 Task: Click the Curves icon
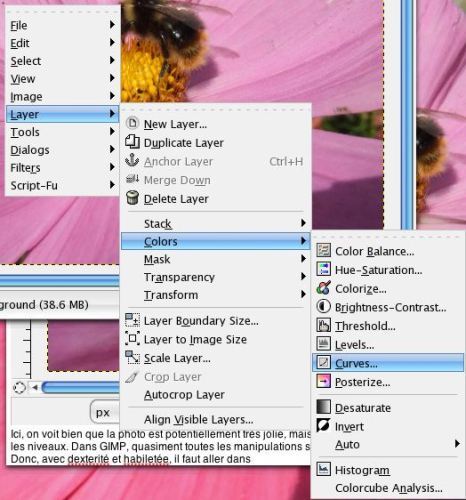[323, 362]
